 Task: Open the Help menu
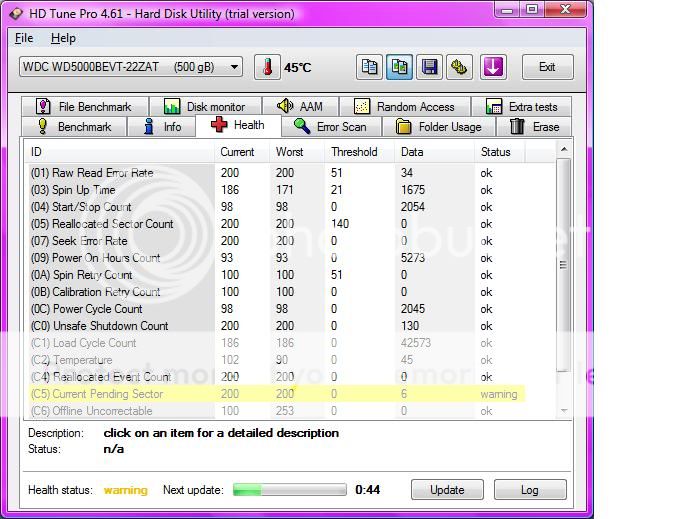pos(63,38)
